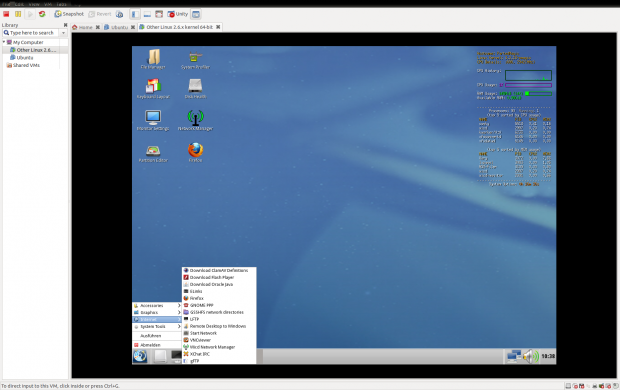Open System Profiler desktop icon

pos(195,59)
